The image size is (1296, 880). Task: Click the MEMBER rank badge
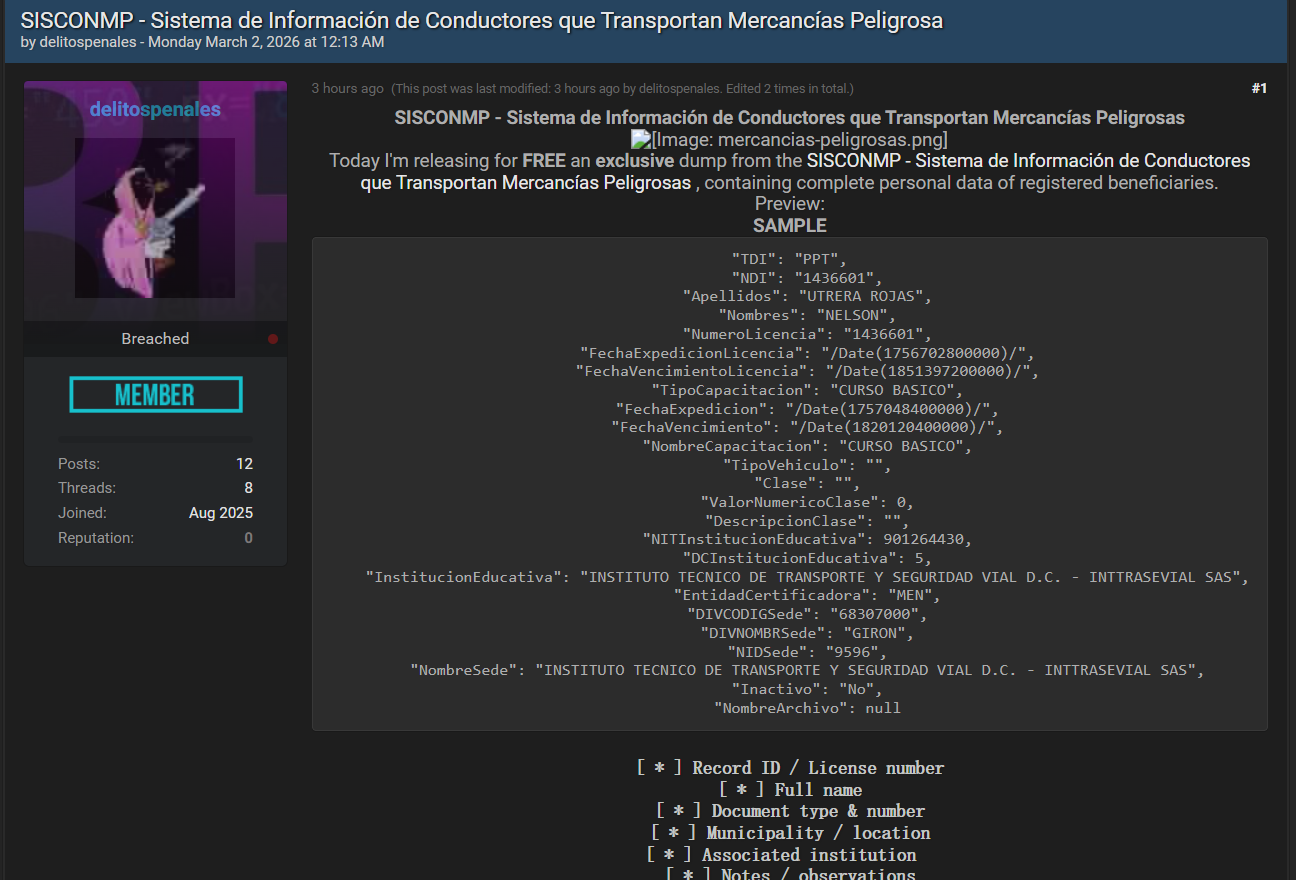pos(155,395)
